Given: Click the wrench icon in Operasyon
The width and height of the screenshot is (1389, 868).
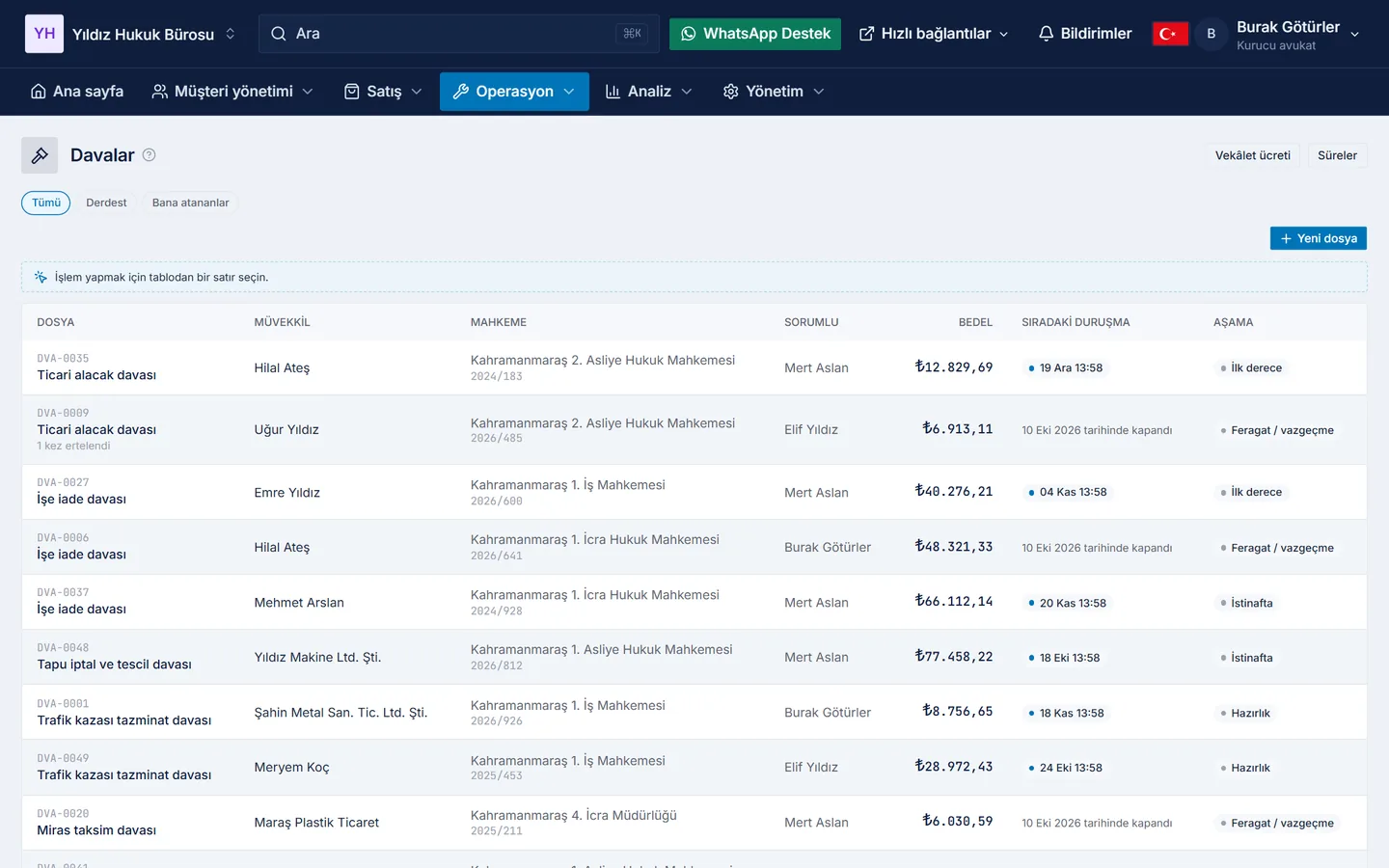Looking at the screenshot, I should pos(461,92).
